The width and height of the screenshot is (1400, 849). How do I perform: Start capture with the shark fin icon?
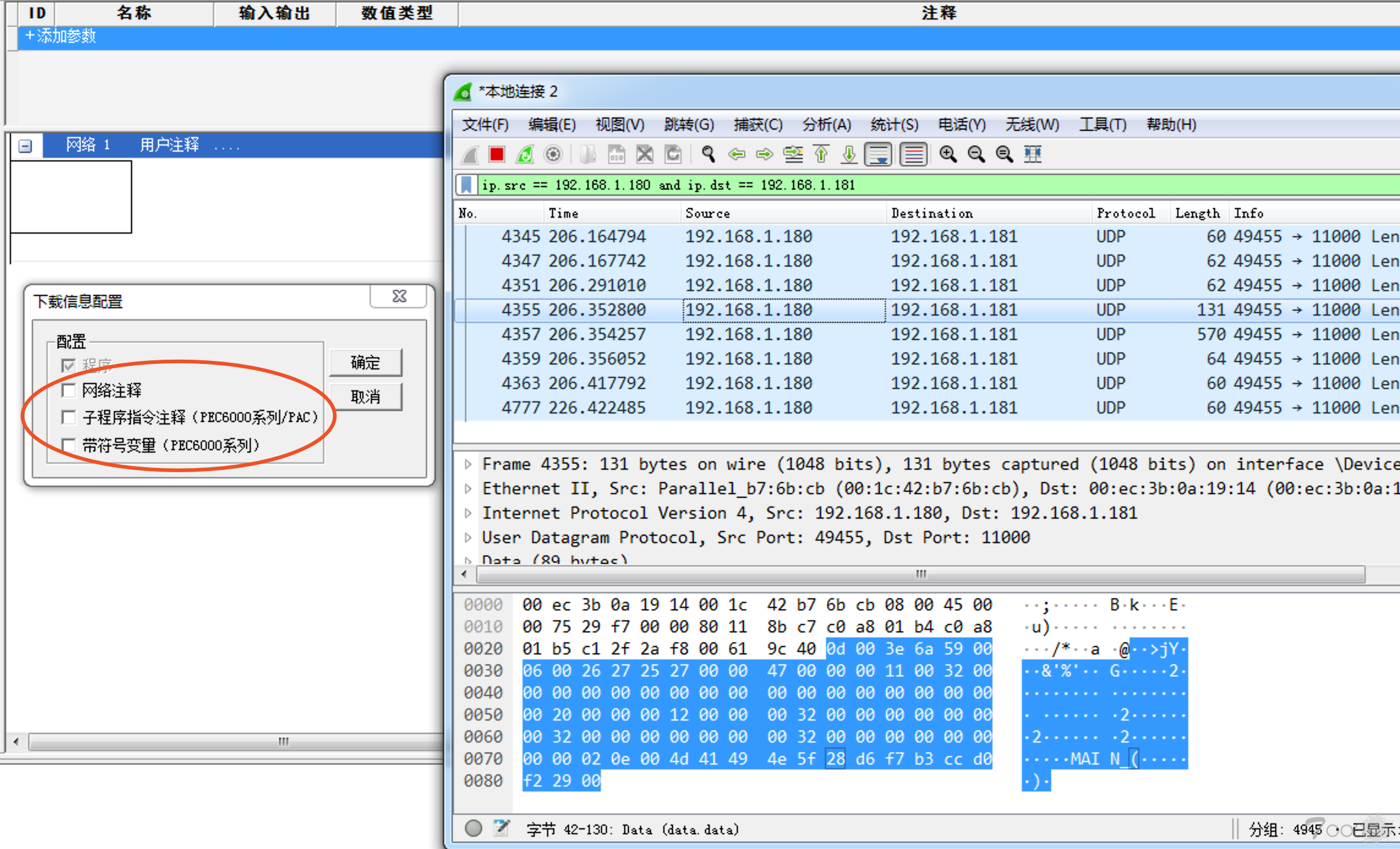pos(470,155)
